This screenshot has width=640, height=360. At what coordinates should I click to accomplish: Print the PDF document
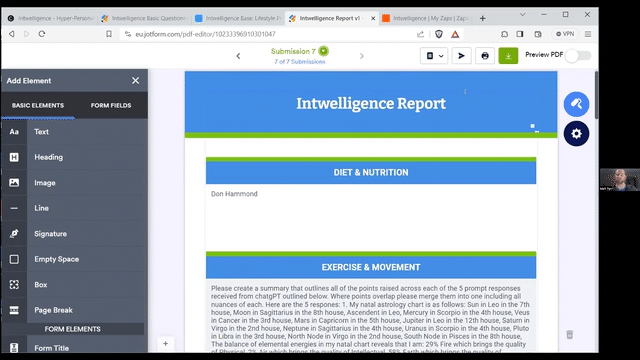(x=485, y=56)
